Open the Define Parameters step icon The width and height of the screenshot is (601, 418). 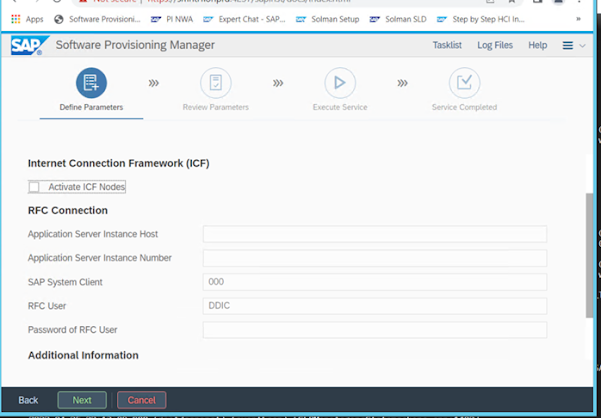pos(91,83)
